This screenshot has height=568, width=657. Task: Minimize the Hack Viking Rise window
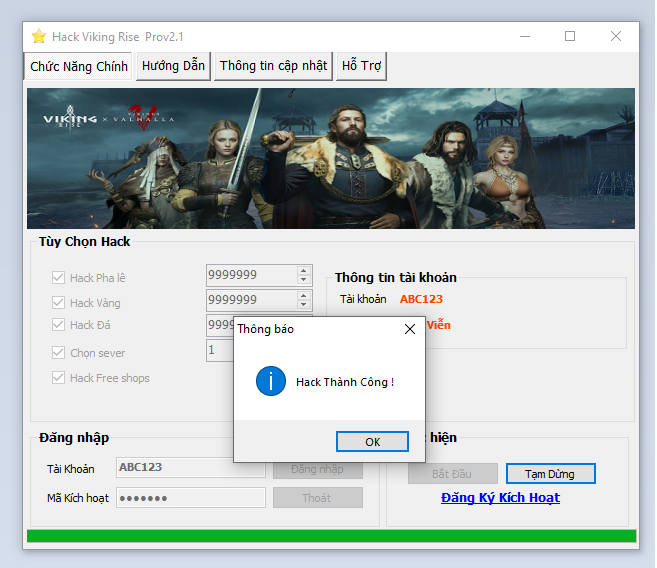pyautogui.click(x=525, y=36)
